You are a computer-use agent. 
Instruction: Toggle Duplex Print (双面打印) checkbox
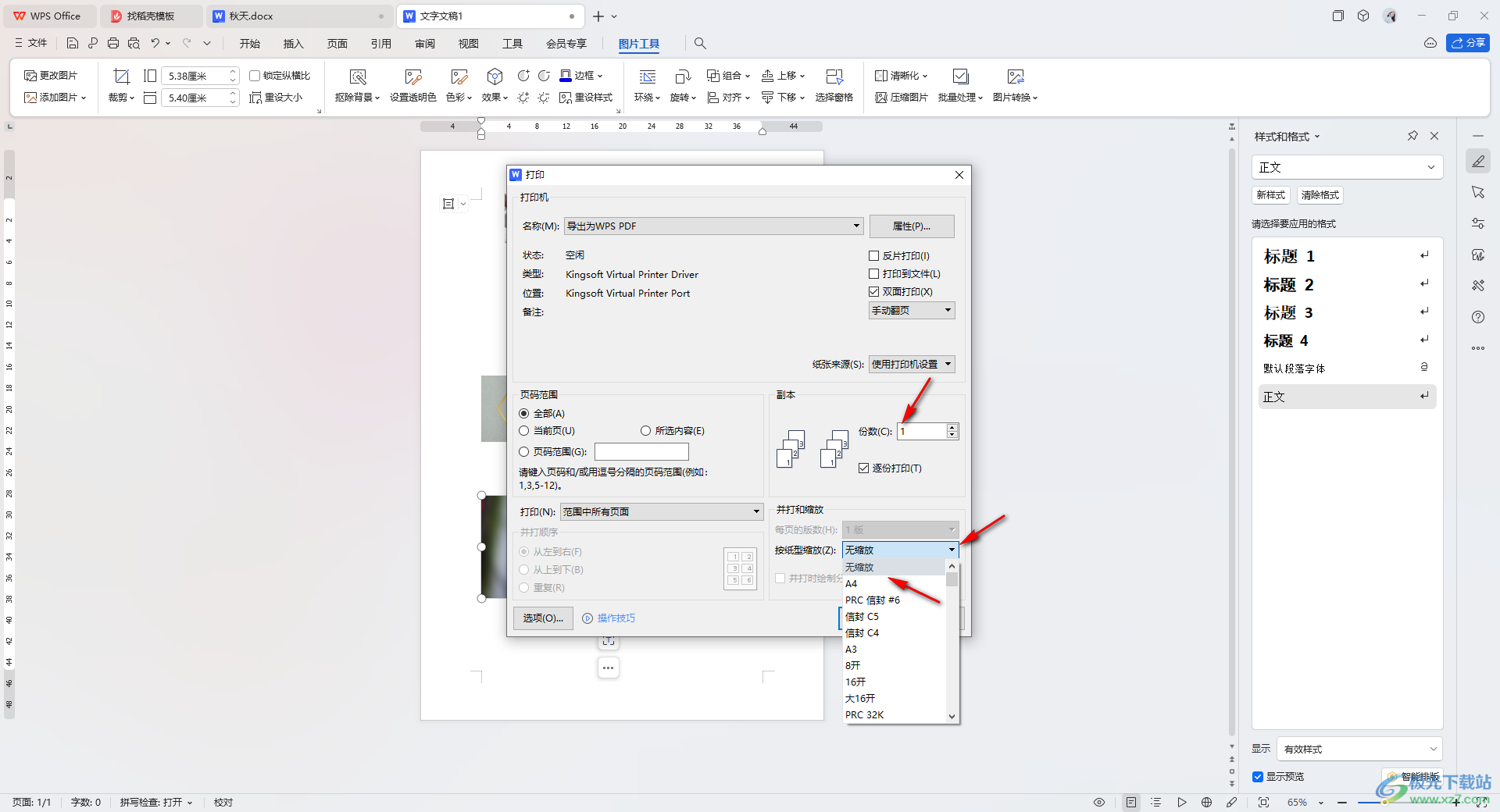coord(874,292)
